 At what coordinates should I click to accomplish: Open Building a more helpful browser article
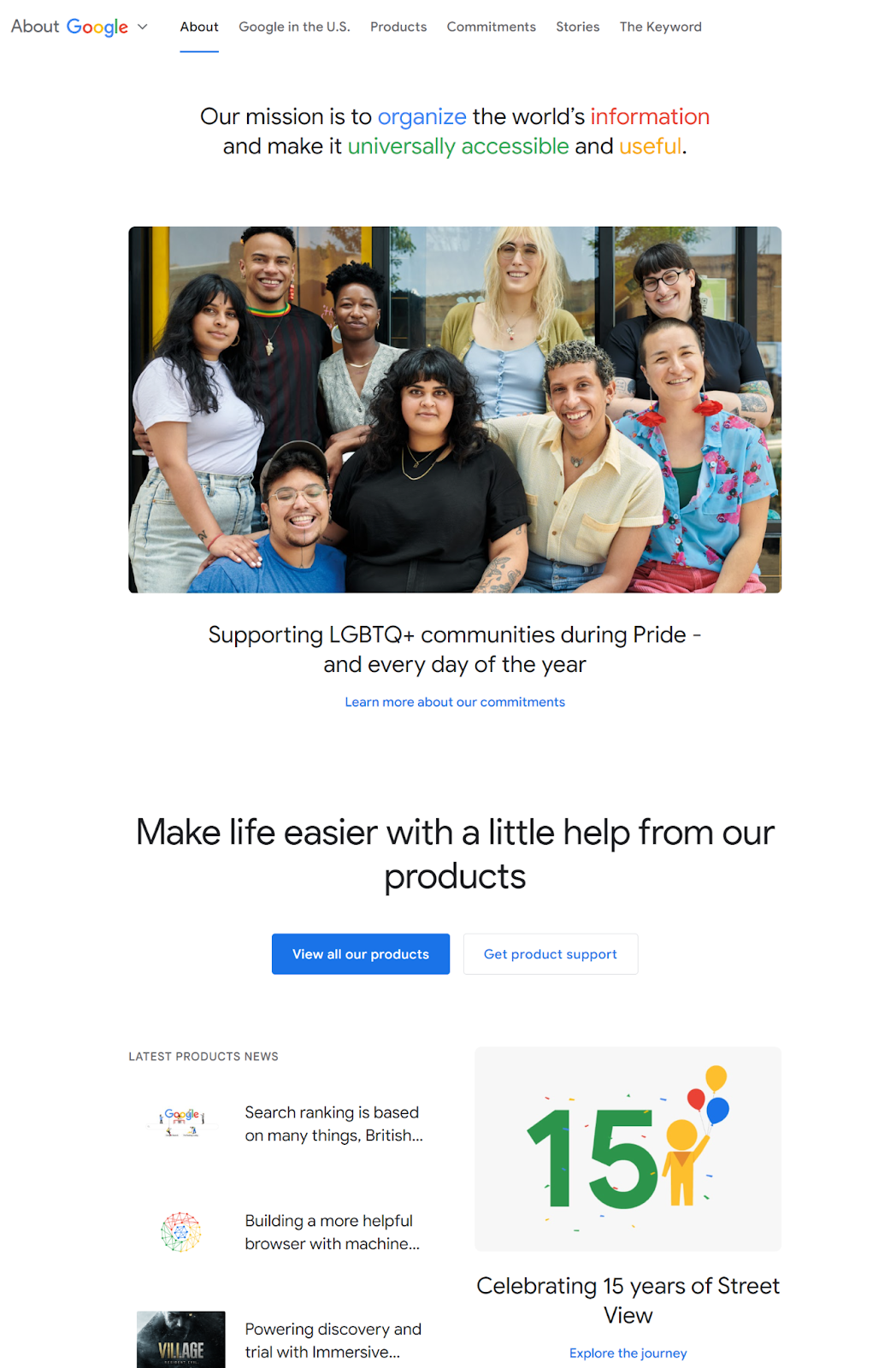pos(333,1232)
